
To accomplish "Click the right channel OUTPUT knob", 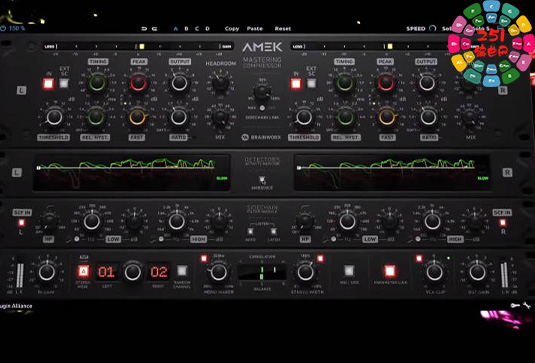I will pos(427,83).
